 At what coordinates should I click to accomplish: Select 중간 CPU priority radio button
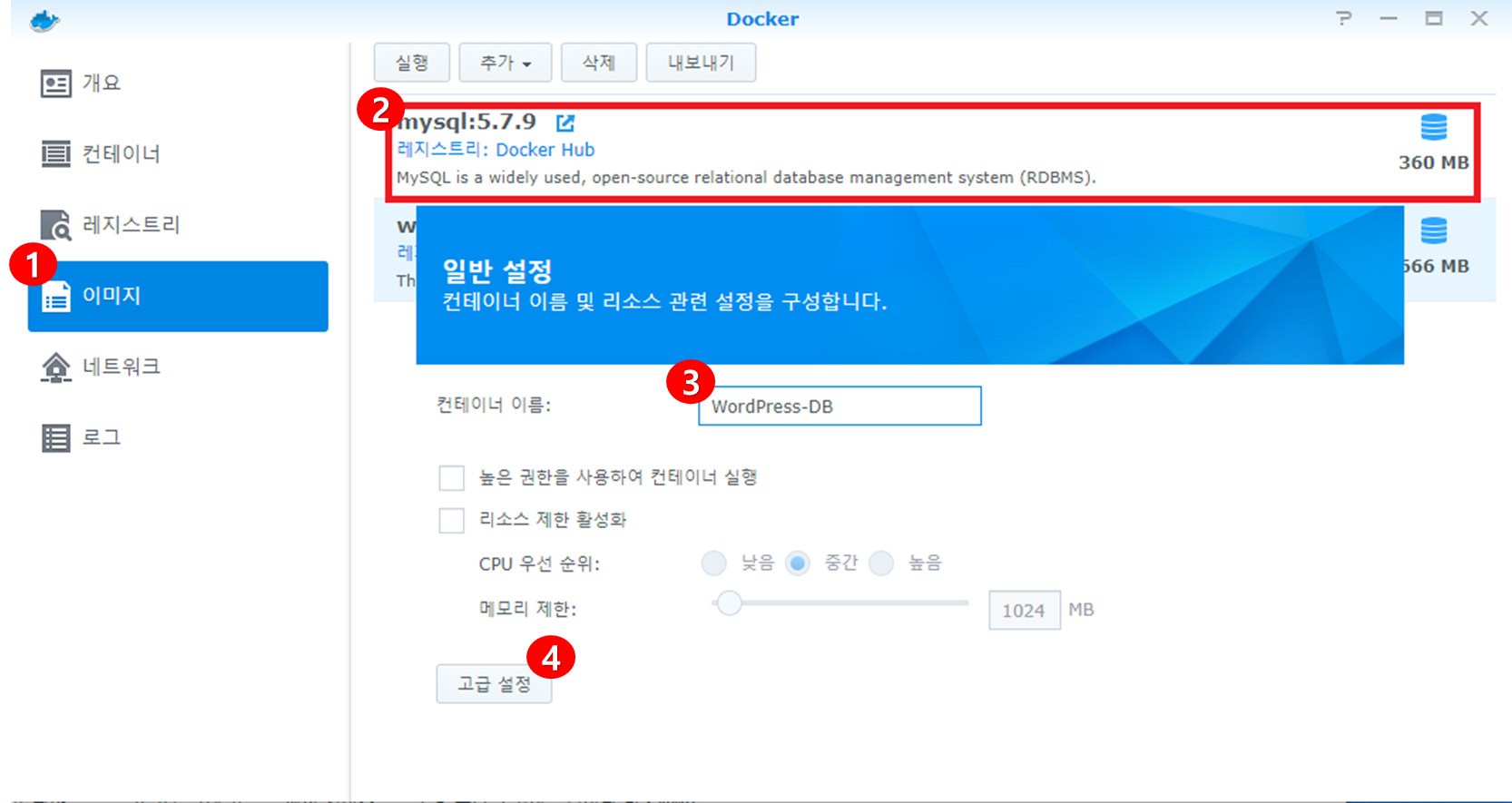[x=798, y=563]
